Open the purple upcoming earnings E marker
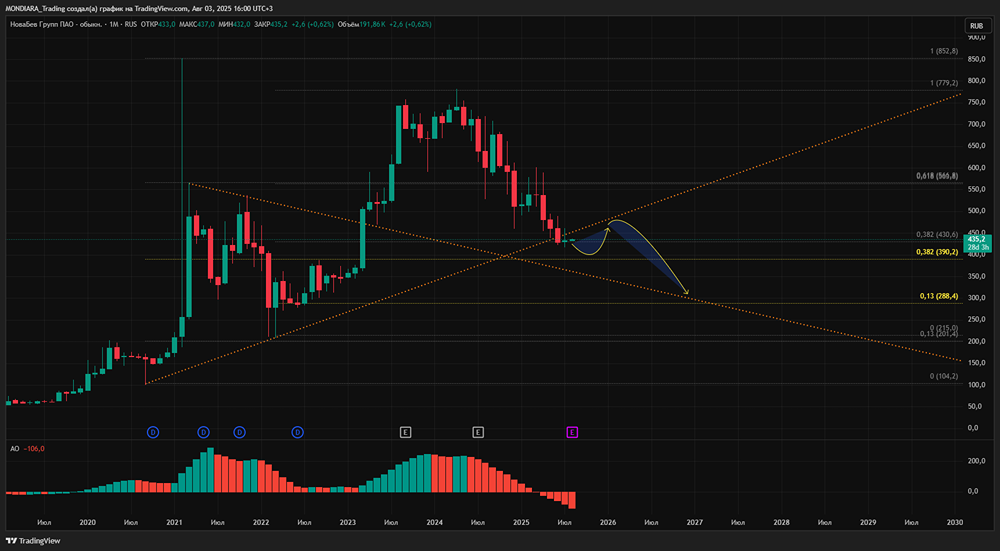This screenshot has height=551, width=1000. (572, 432)
